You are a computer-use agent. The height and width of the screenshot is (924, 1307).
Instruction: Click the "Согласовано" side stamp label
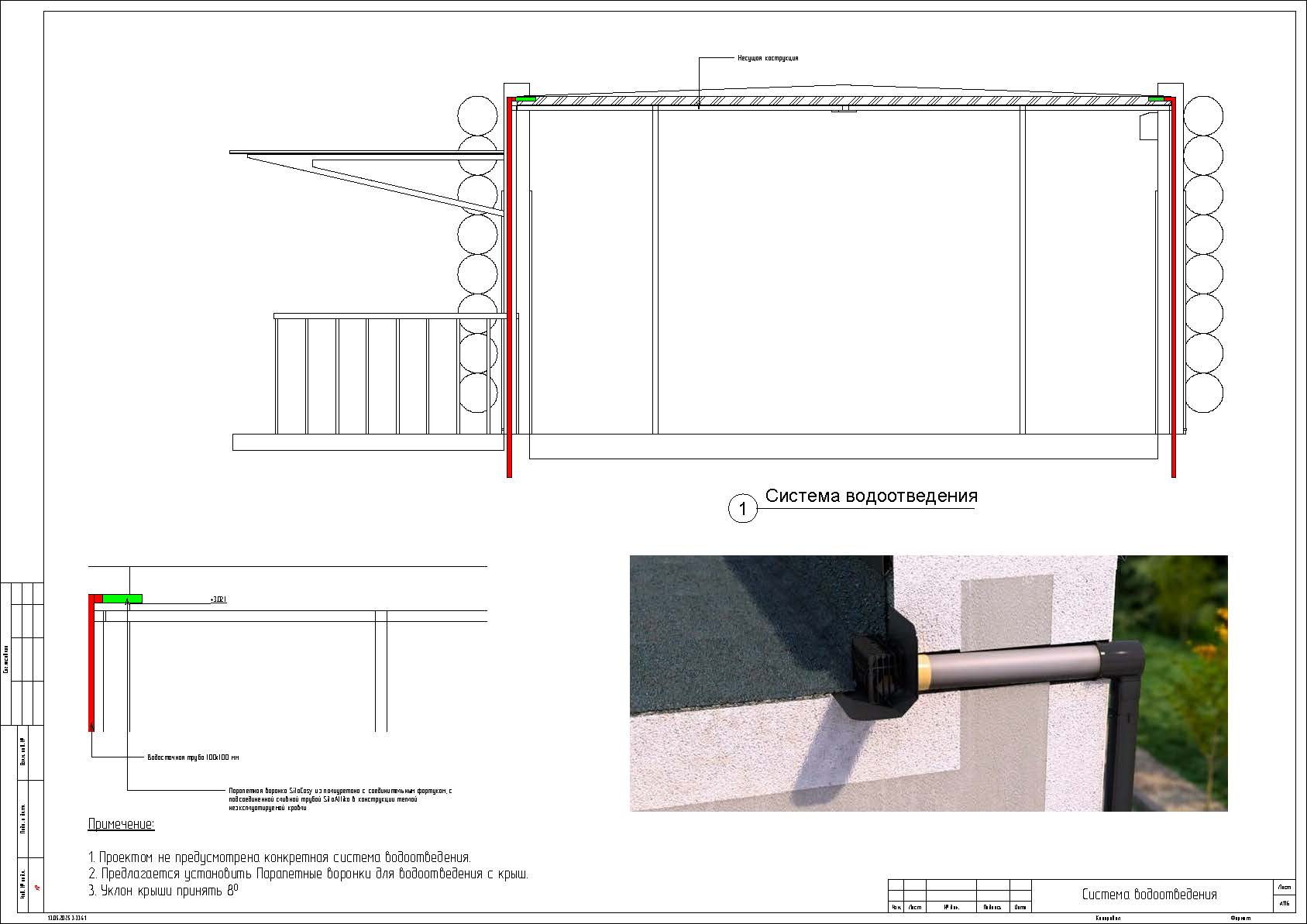tap(7, 659)
